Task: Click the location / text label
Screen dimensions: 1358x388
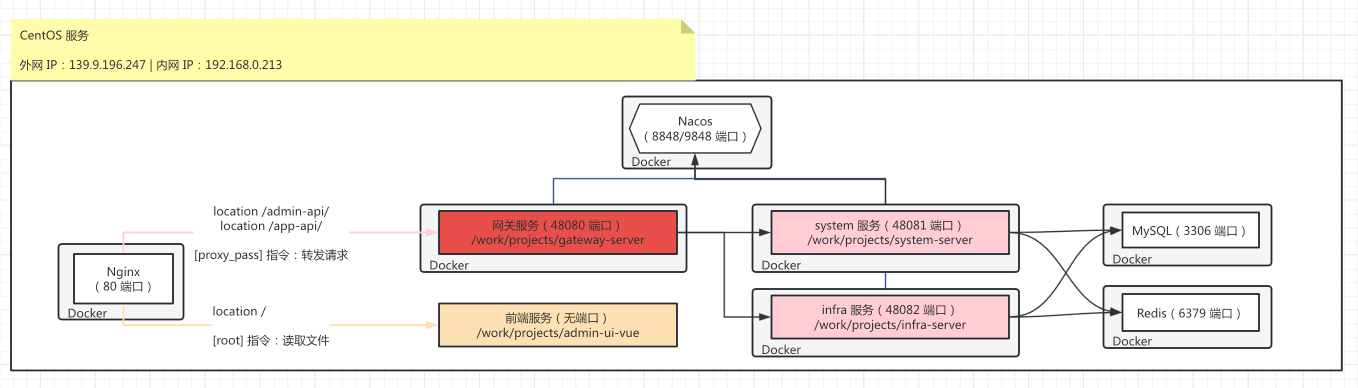Action: pos(239,312)
